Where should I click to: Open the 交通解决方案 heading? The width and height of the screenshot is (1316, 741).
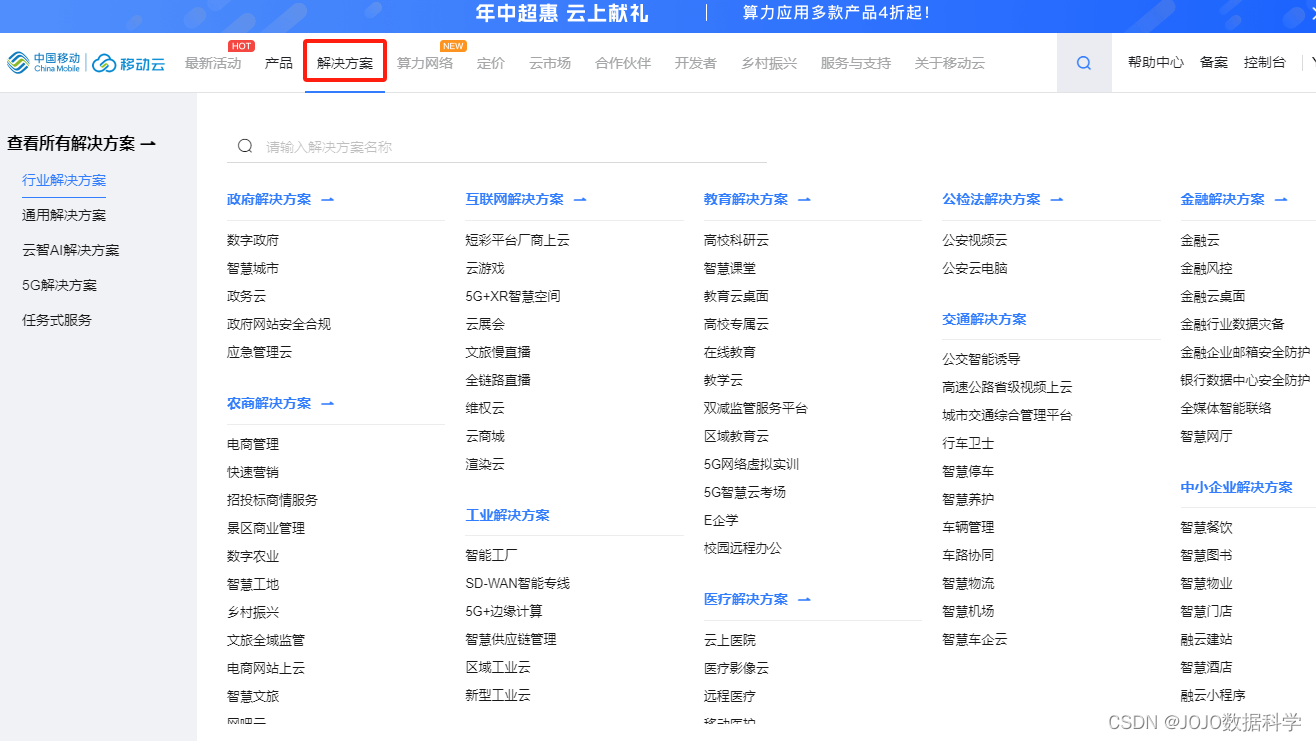click(984, 320)
